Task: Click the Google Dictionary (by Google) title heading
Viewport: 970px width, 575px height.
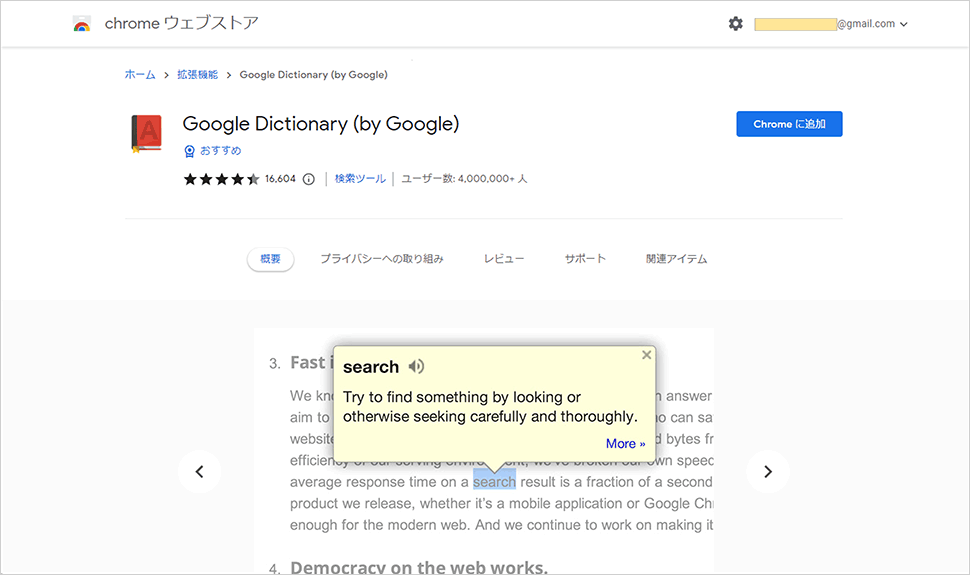Action: 320,124
